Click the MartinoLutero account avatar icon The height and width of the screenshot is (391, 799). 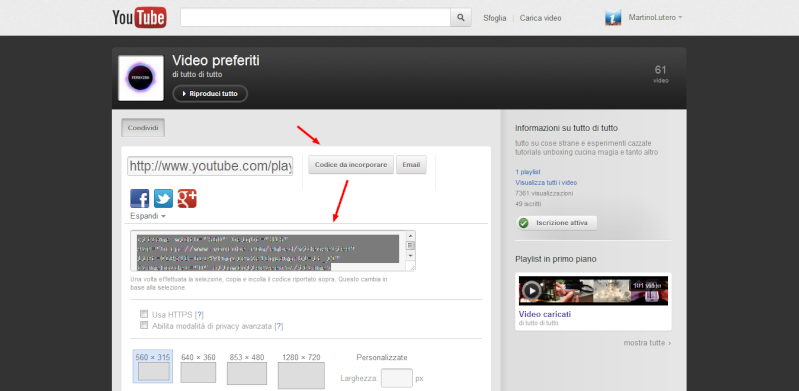(613, 18)
